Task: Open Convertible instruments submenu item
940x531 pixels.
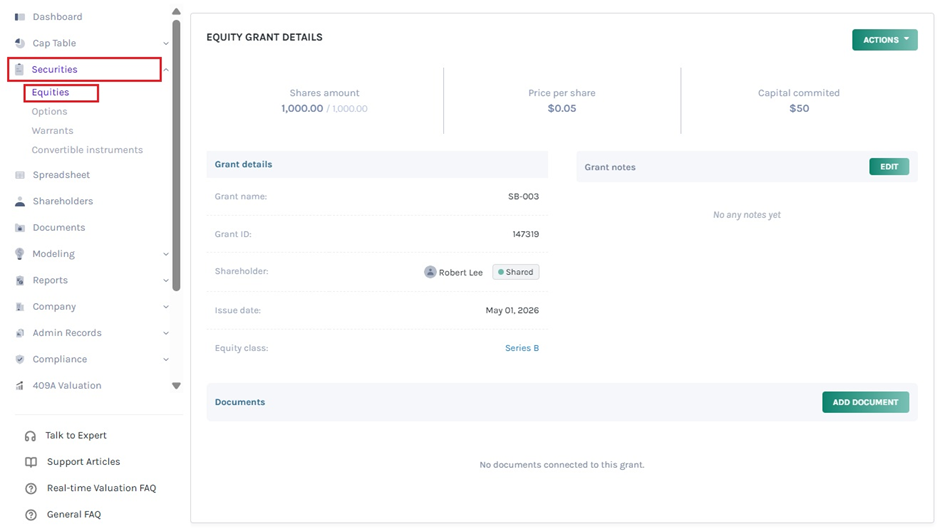Action: 87,150
